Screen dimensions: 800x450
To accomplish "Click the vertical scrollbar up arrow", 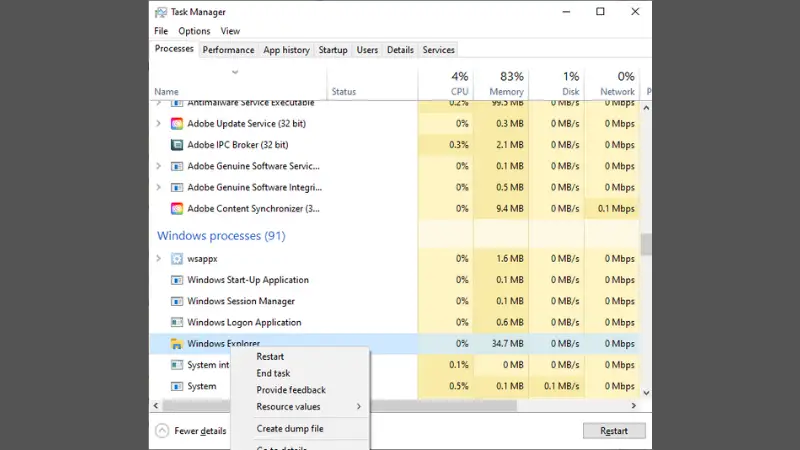I will coord(646,108).
